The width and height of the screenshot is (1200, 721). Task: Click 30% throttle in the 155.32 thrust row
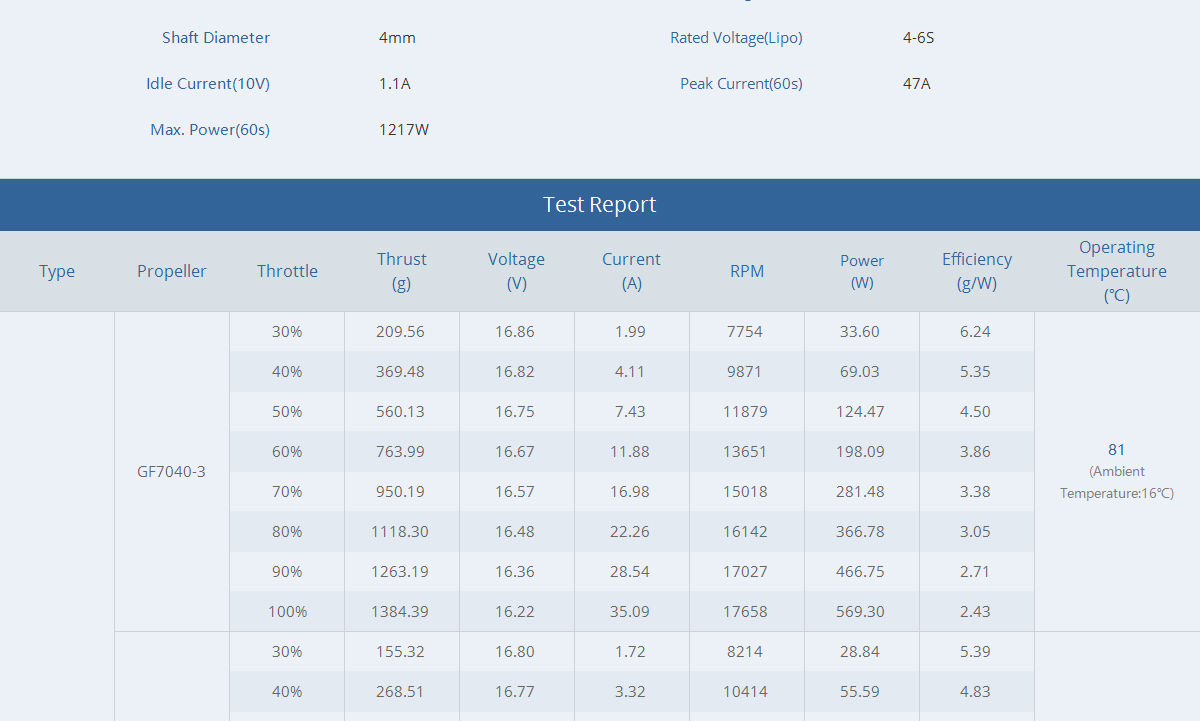pos(287,651)
